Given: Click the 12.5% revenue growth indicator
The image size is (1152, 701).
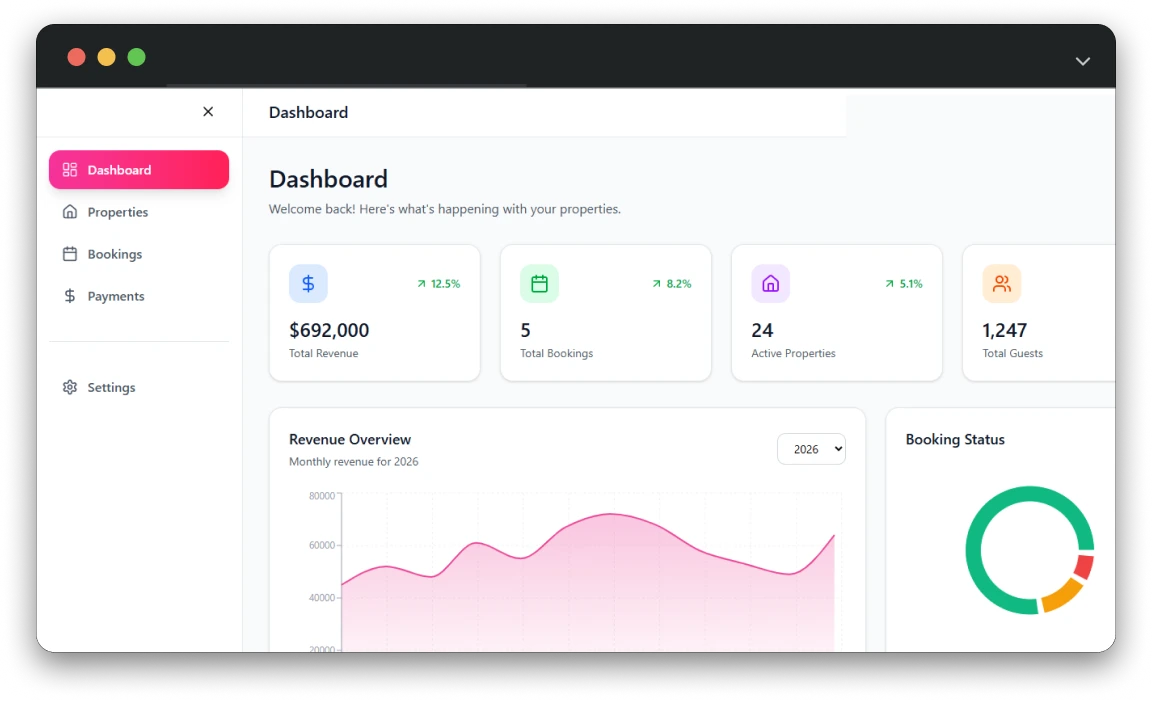Looking at the screenshot, I should pos(438,284).
